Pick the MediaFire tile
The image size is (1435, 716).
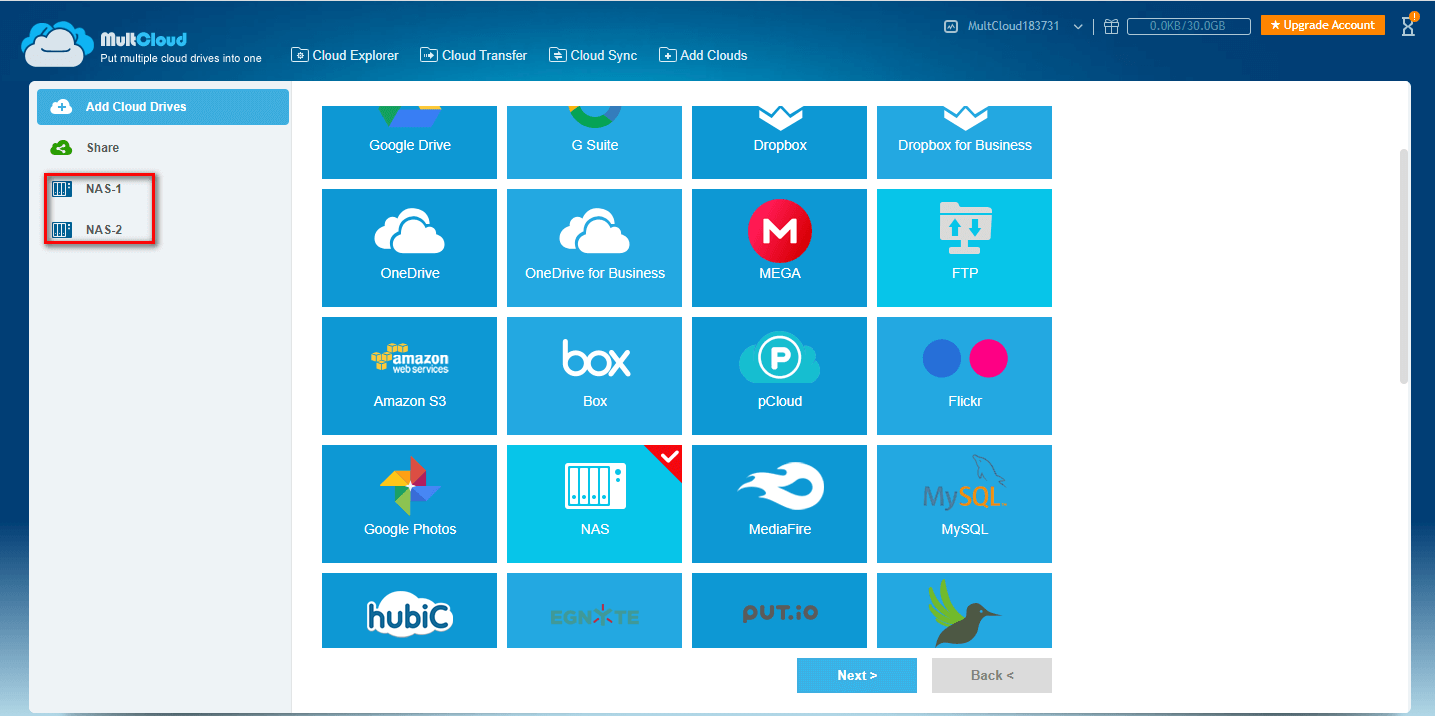click(x=779, y=504)
